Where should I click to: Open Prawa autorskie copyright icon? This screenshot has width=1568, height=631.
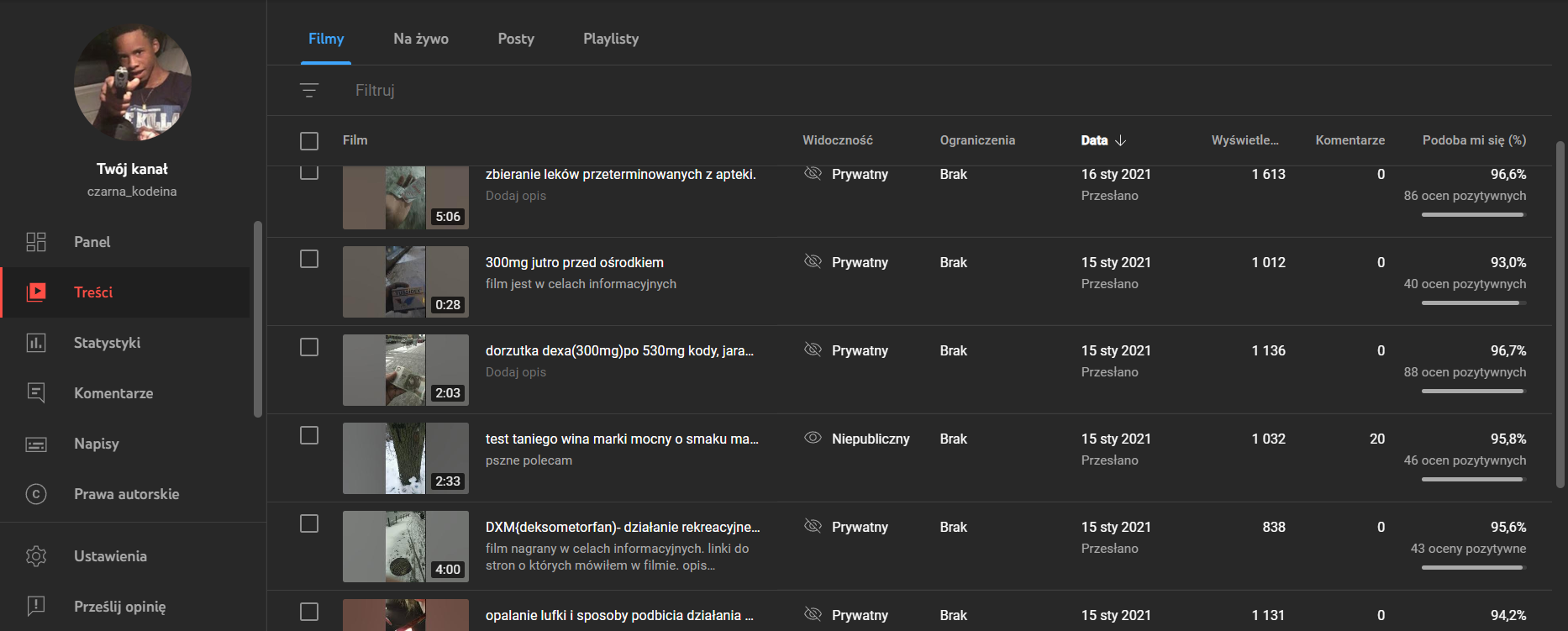coord(36,494)
